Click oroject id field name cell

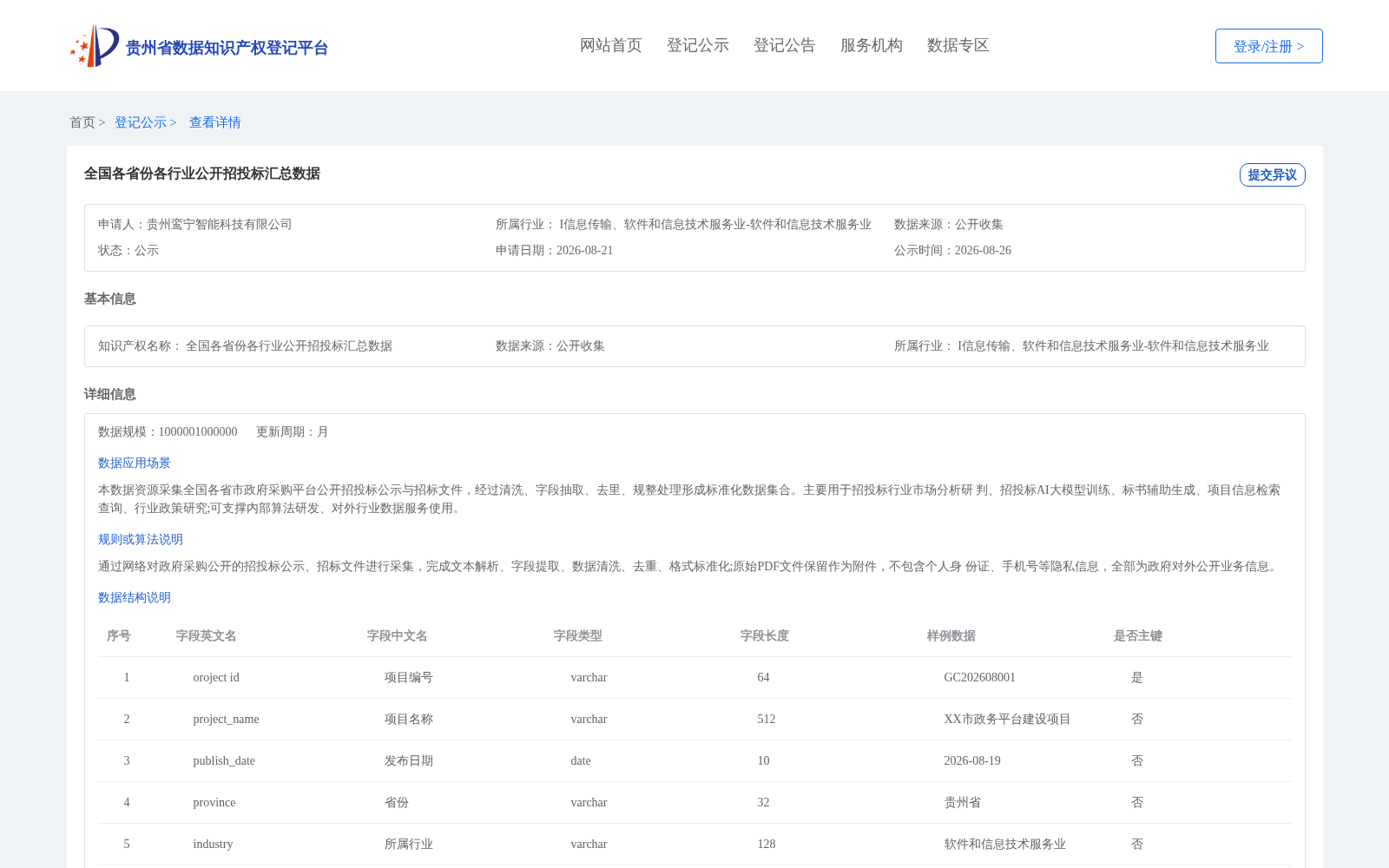(x=216, y=677)
